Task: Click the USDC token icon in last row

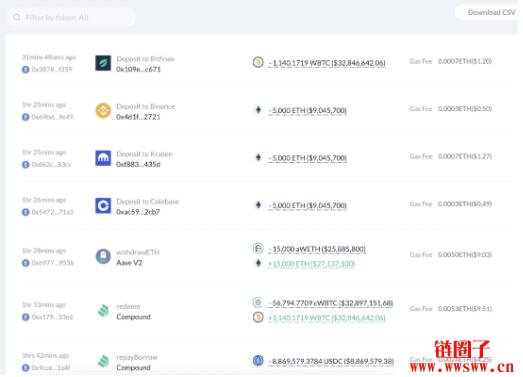Action: (258, 360)
